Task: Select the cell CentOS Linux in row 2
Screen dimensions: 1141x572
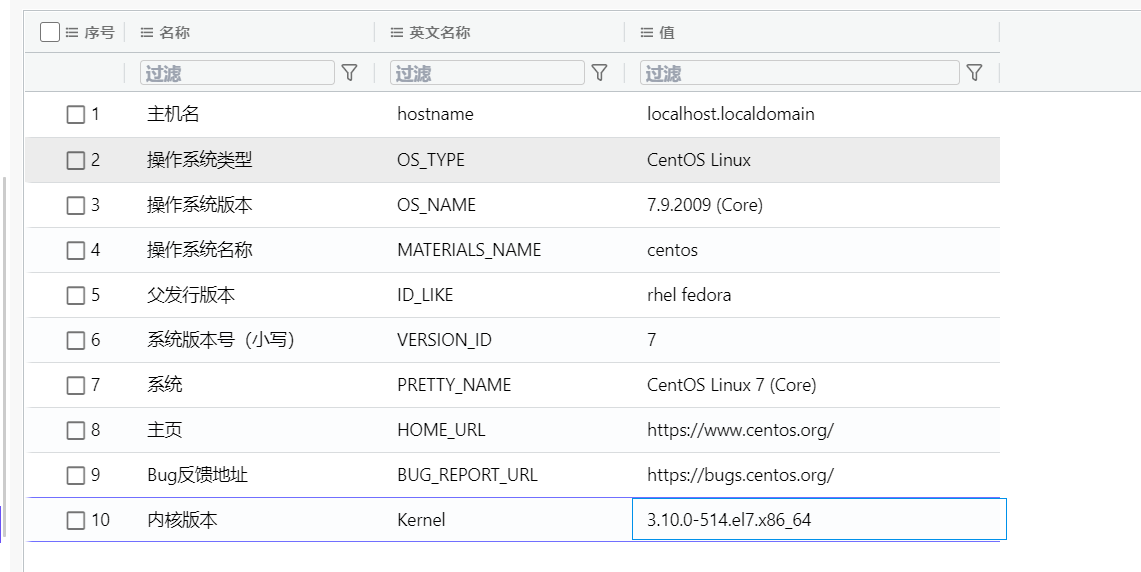Action: [x=699, y=160]
